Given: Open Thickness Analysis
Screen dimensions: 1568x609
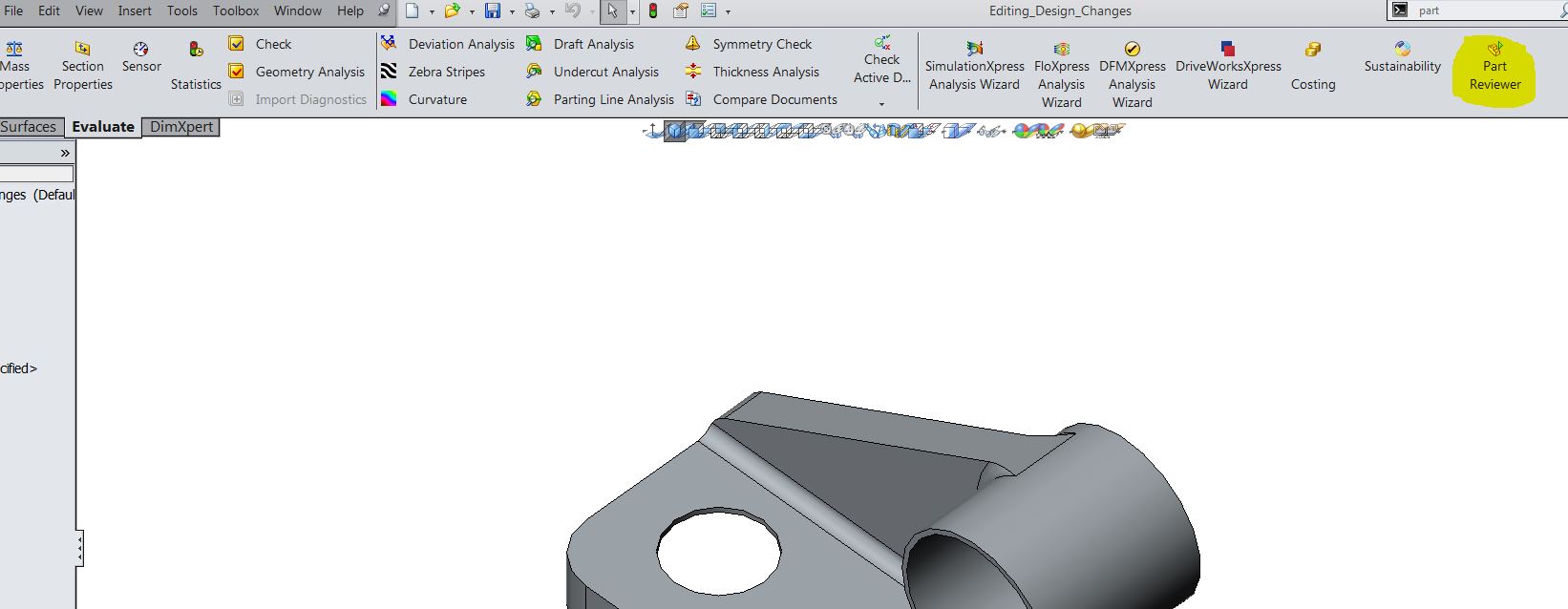Looking at the screenshot, I should coord(752,72).
